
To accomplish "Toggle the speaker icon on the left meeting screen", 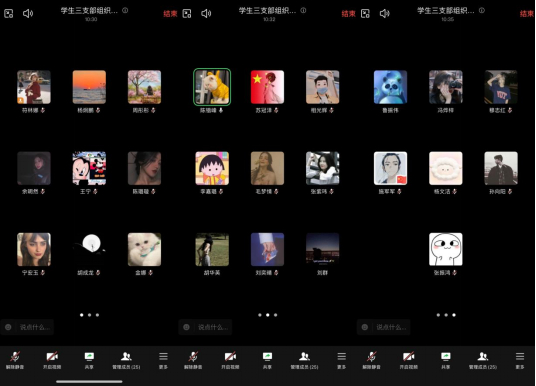I will [x=28, y=14].
